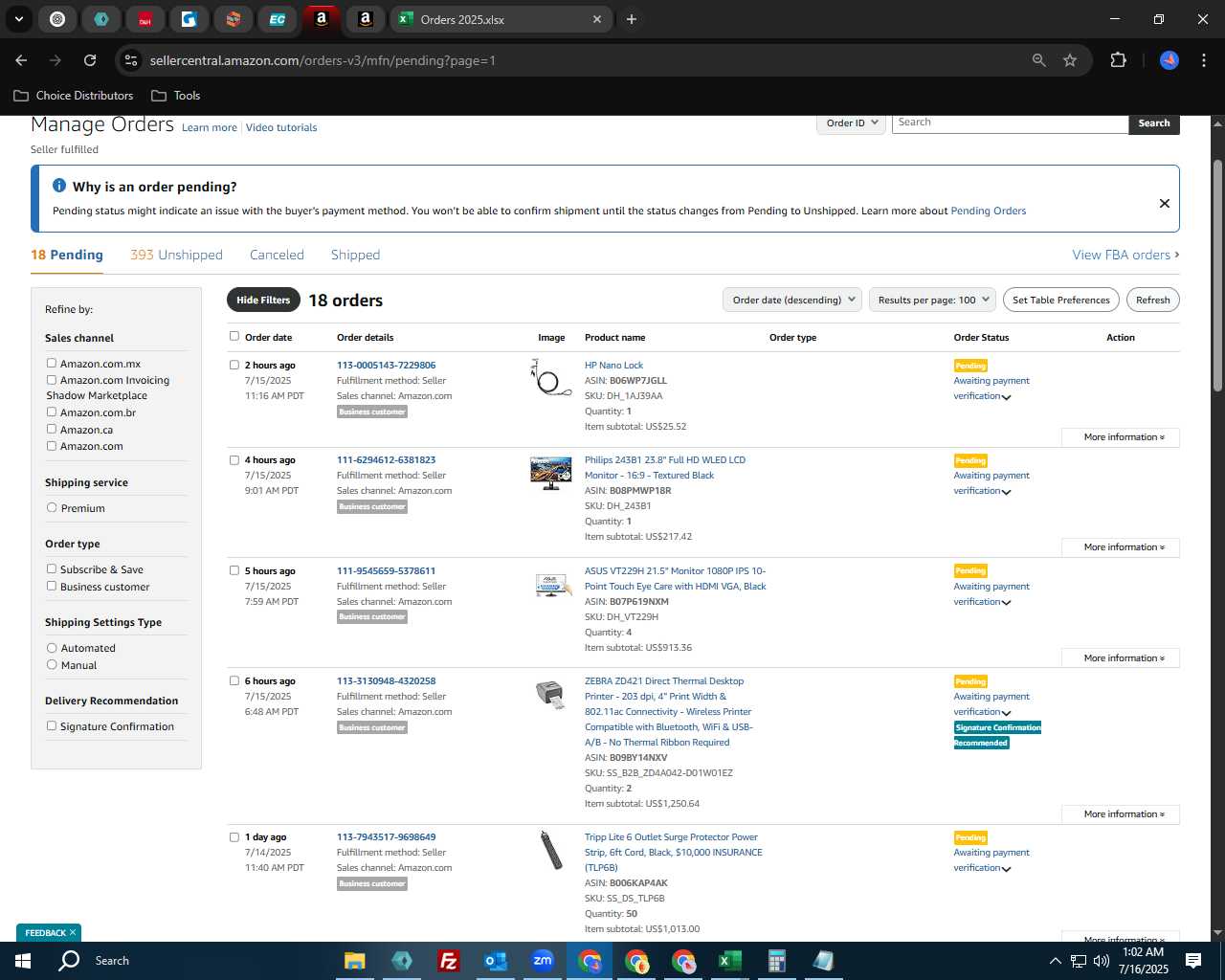The width and height of the screenshot is (1225, 980).
Task: Click the Hide Filters button
Action: (x=263, y=300)
